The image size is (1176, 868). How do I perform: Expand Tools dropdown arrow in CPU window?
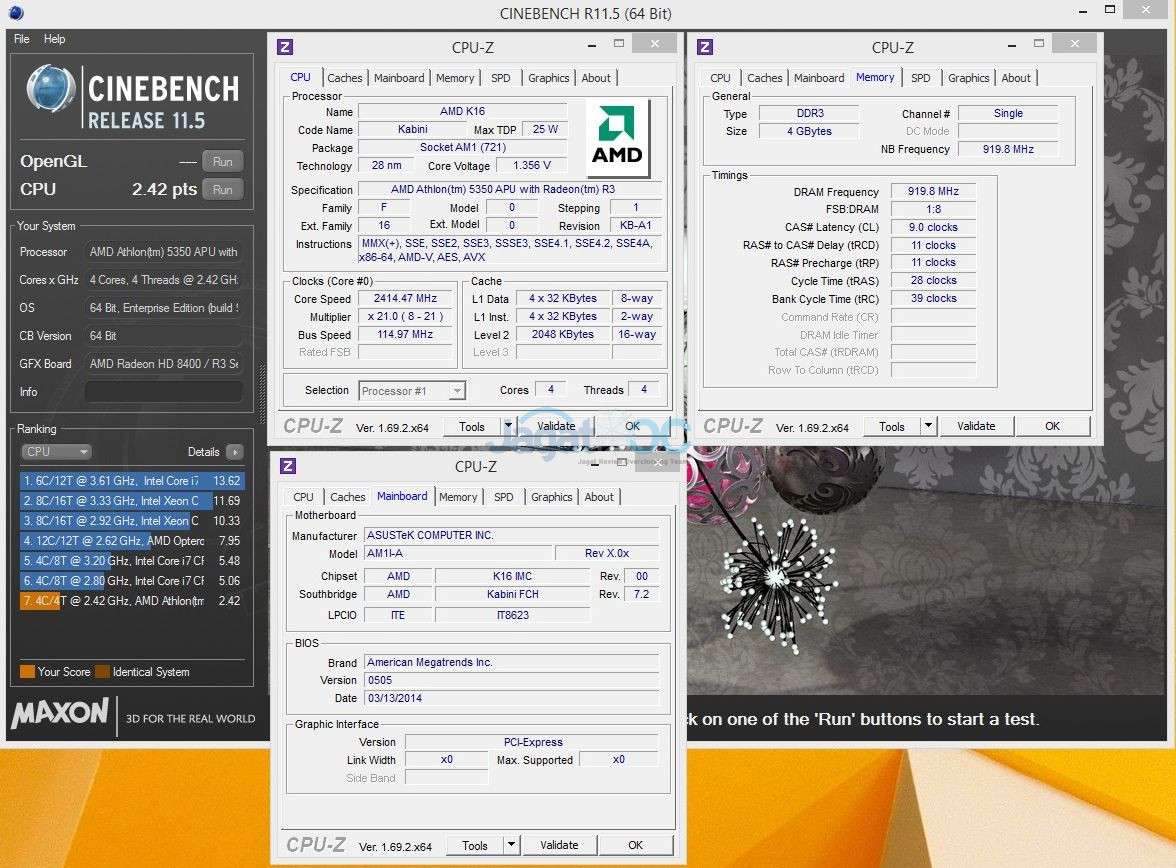coord(508,427)
